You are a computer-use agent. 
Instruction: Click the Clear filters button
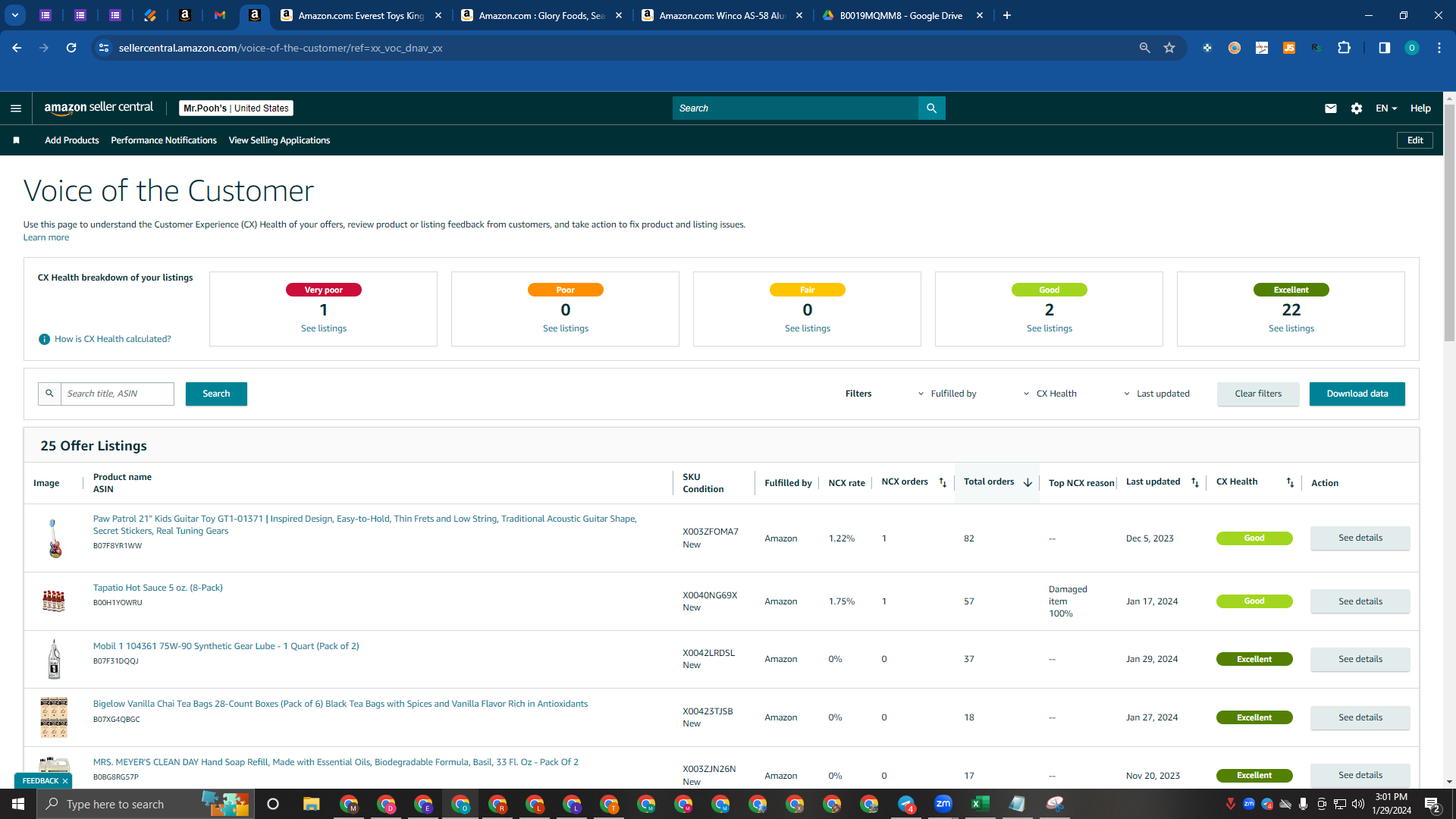click(1258, 394)
